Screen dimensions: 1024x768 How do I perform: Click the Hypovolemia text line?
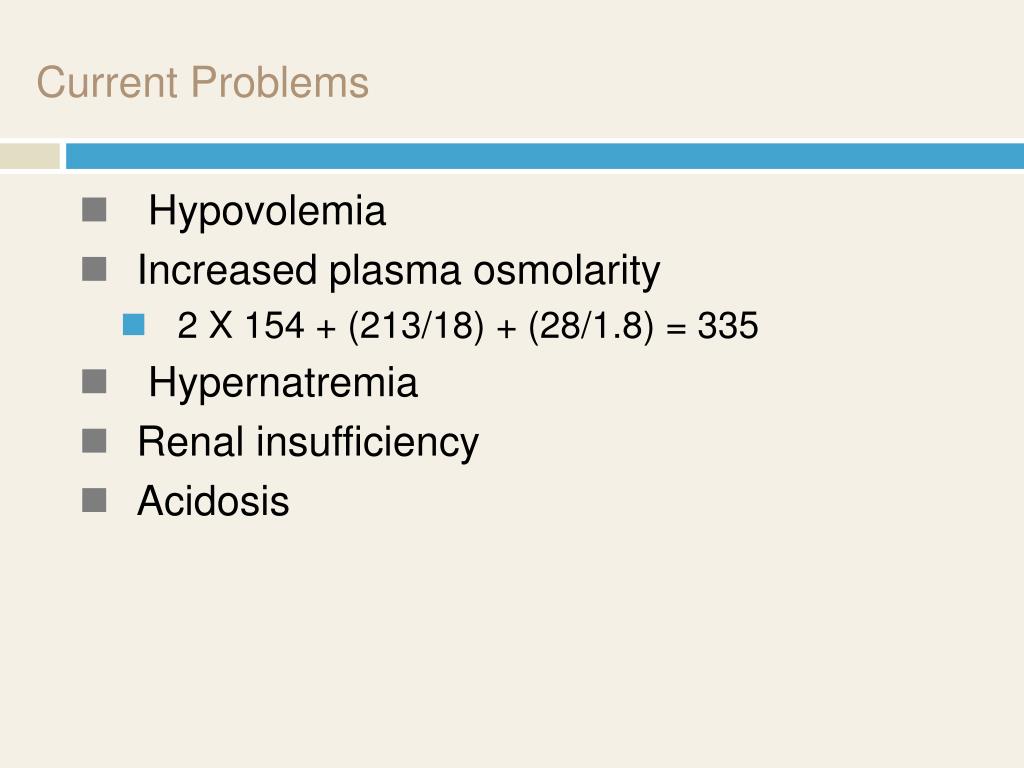pyautogui.click(x=267, y=212)
